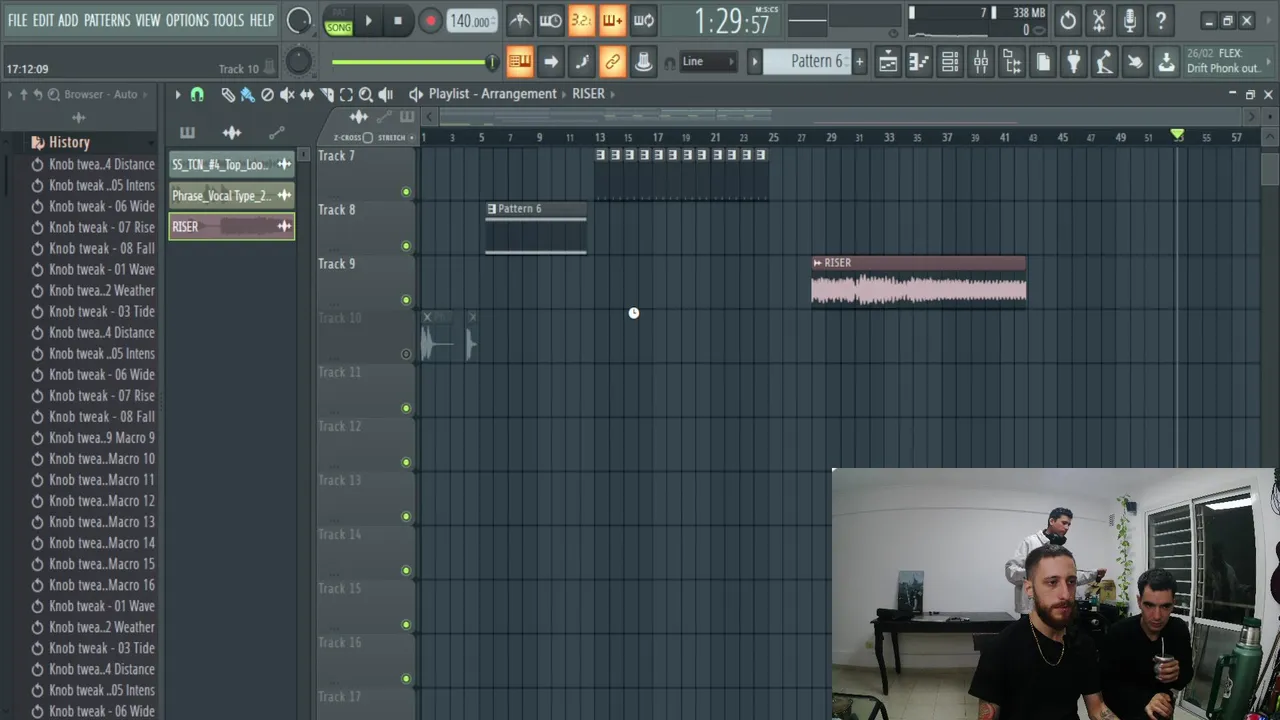
Task: Adjust the master pitch knob
Action: (x=299, y=62)
